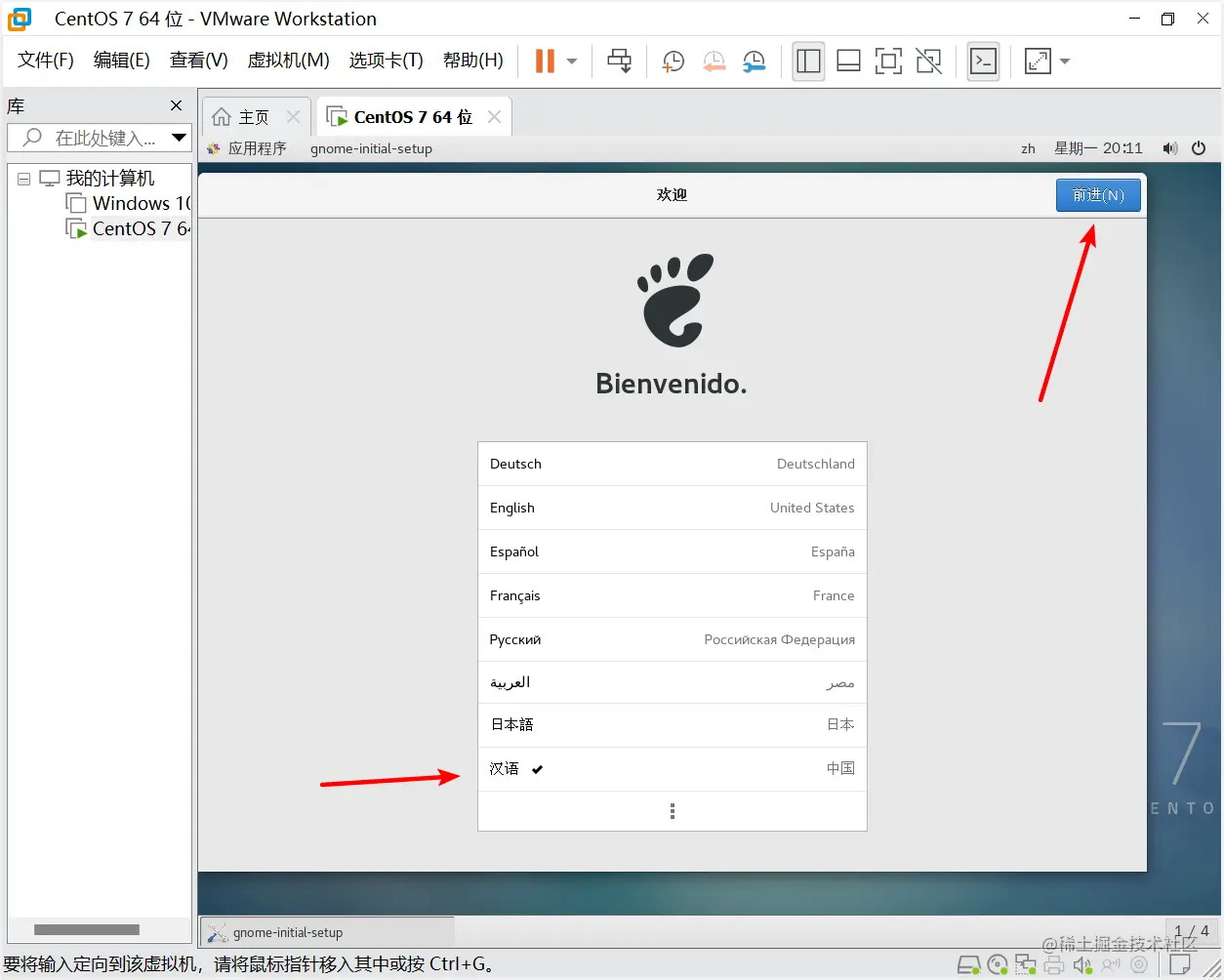Click the Send Ctrl+Alt+Del toolbar icon
This screenshot has height=980, width=1224.
point(619,61)
